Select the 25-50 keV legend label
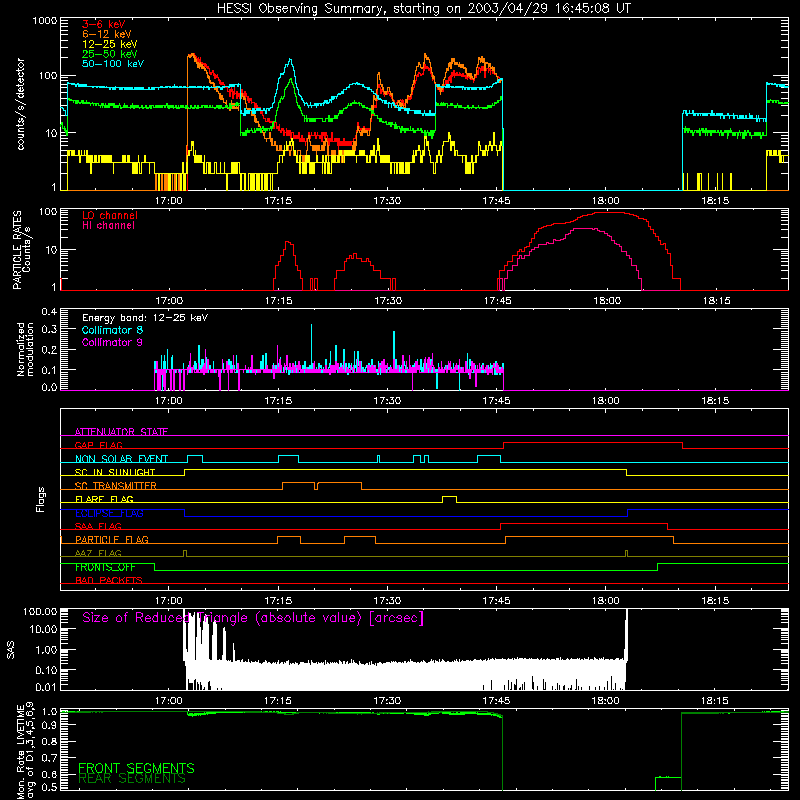 click(110, 54)
